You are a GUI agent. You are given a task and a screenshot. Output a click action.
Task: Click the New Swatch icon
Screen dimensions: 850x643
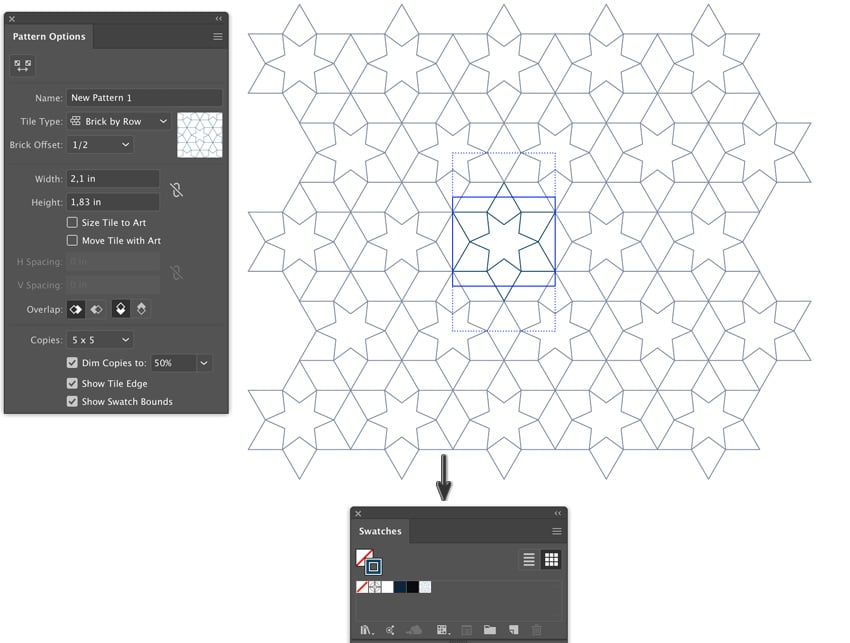pos(512,628)
